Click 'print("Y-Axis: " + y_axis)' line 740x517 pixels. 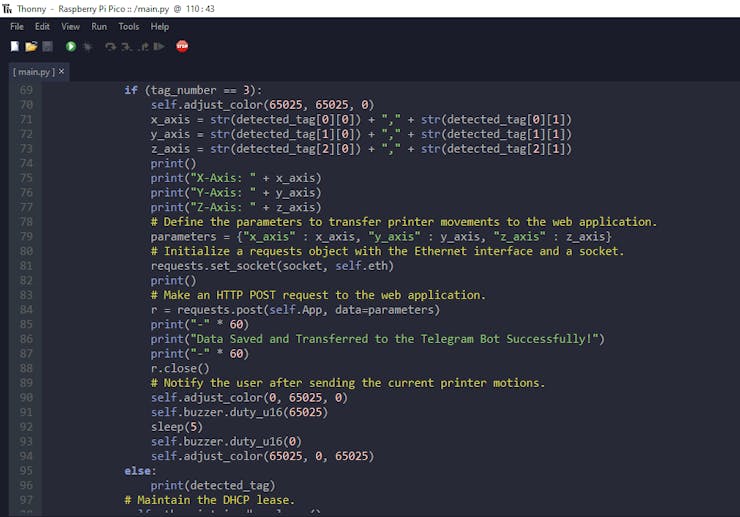pos(235,192)
